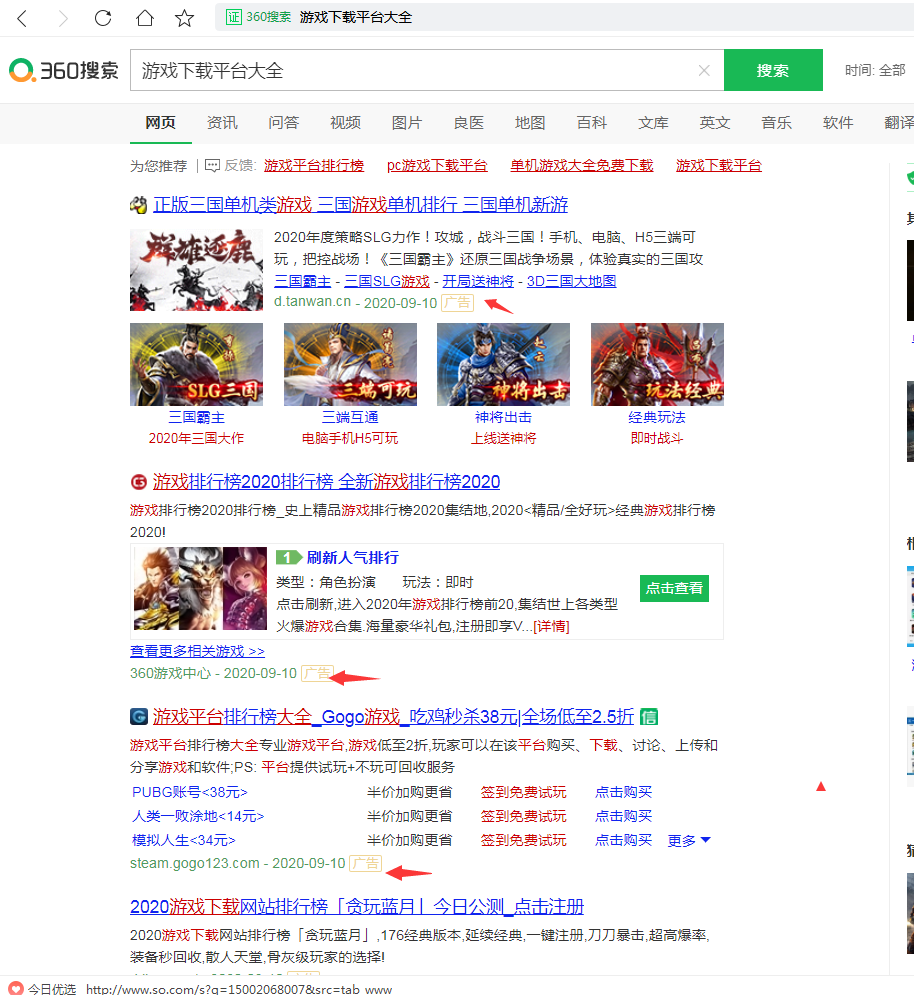Viewport: 914px width, 995px height.
Task: Open the browser home page icon
Action: pos(145,18)
